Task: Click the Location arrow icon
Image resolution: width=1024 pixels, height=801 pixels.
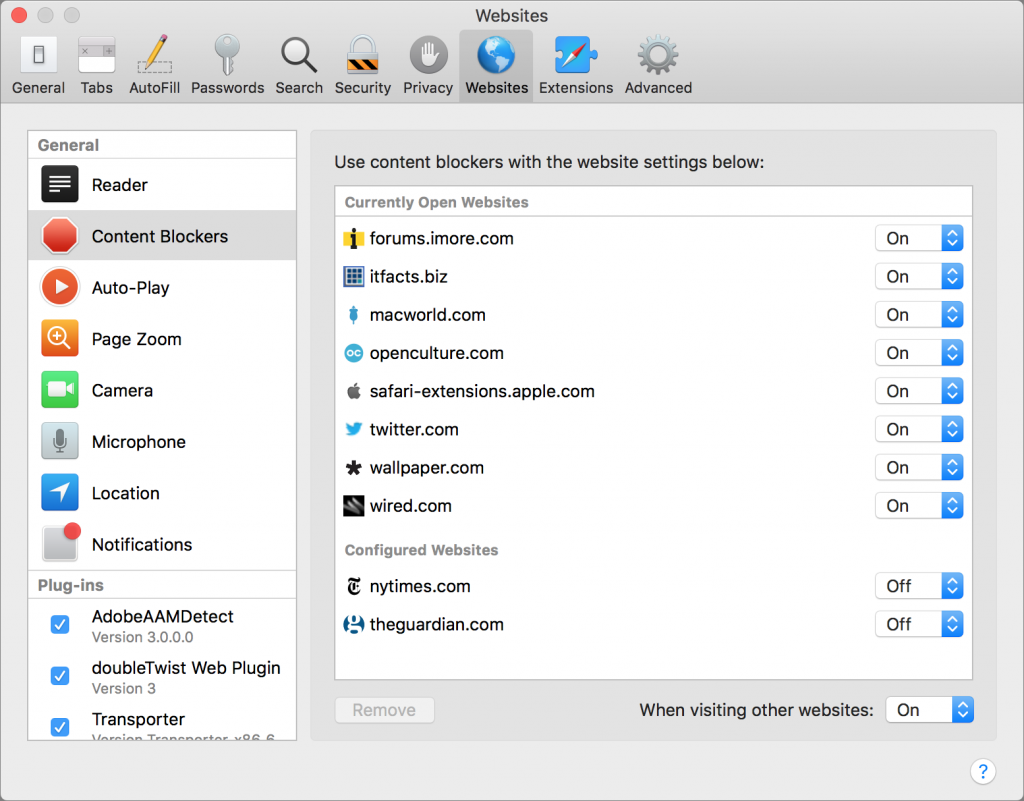Action: pos(60,492)
